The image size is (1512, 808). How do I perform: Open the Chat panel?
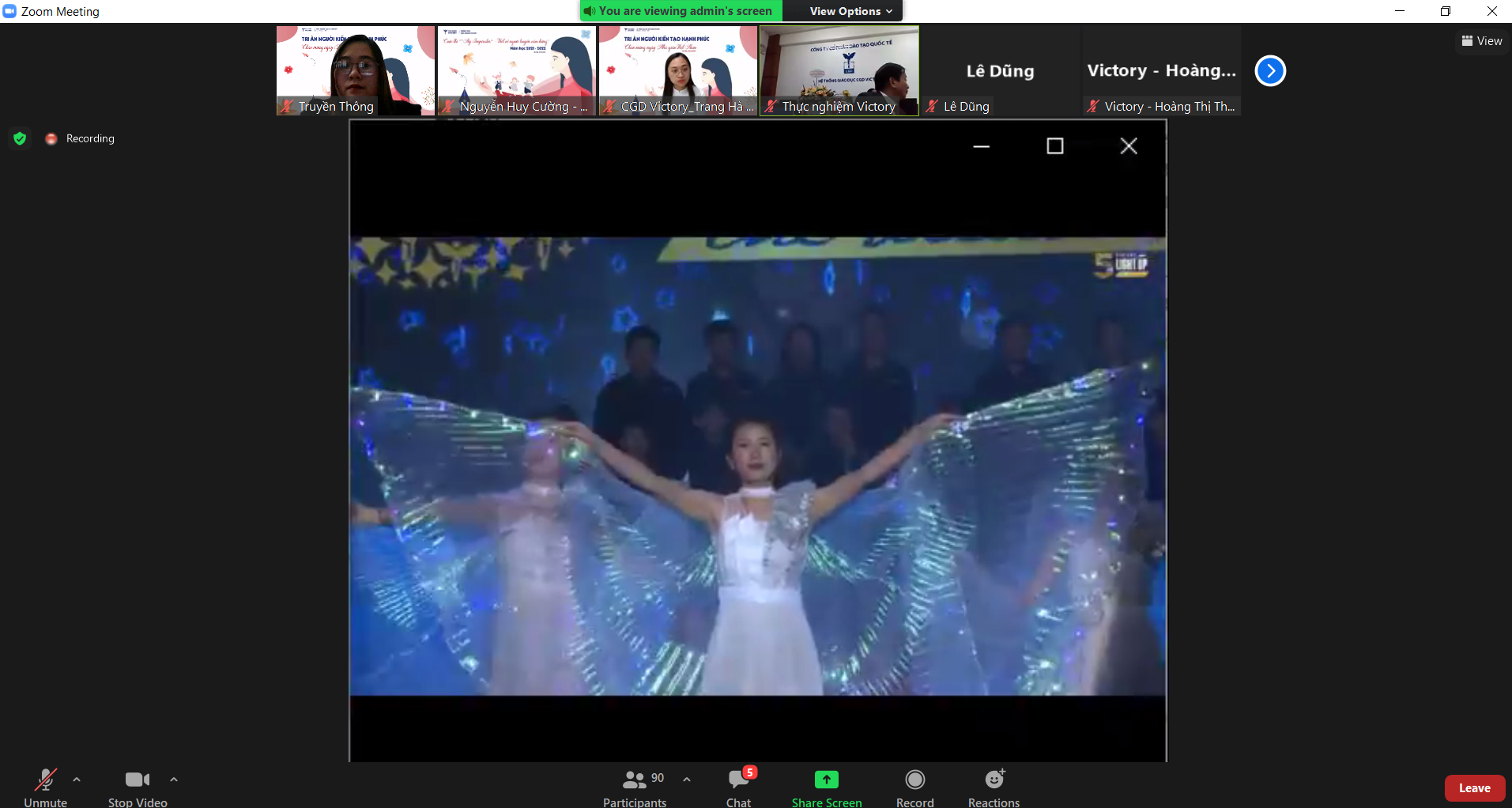pos(737,785)
